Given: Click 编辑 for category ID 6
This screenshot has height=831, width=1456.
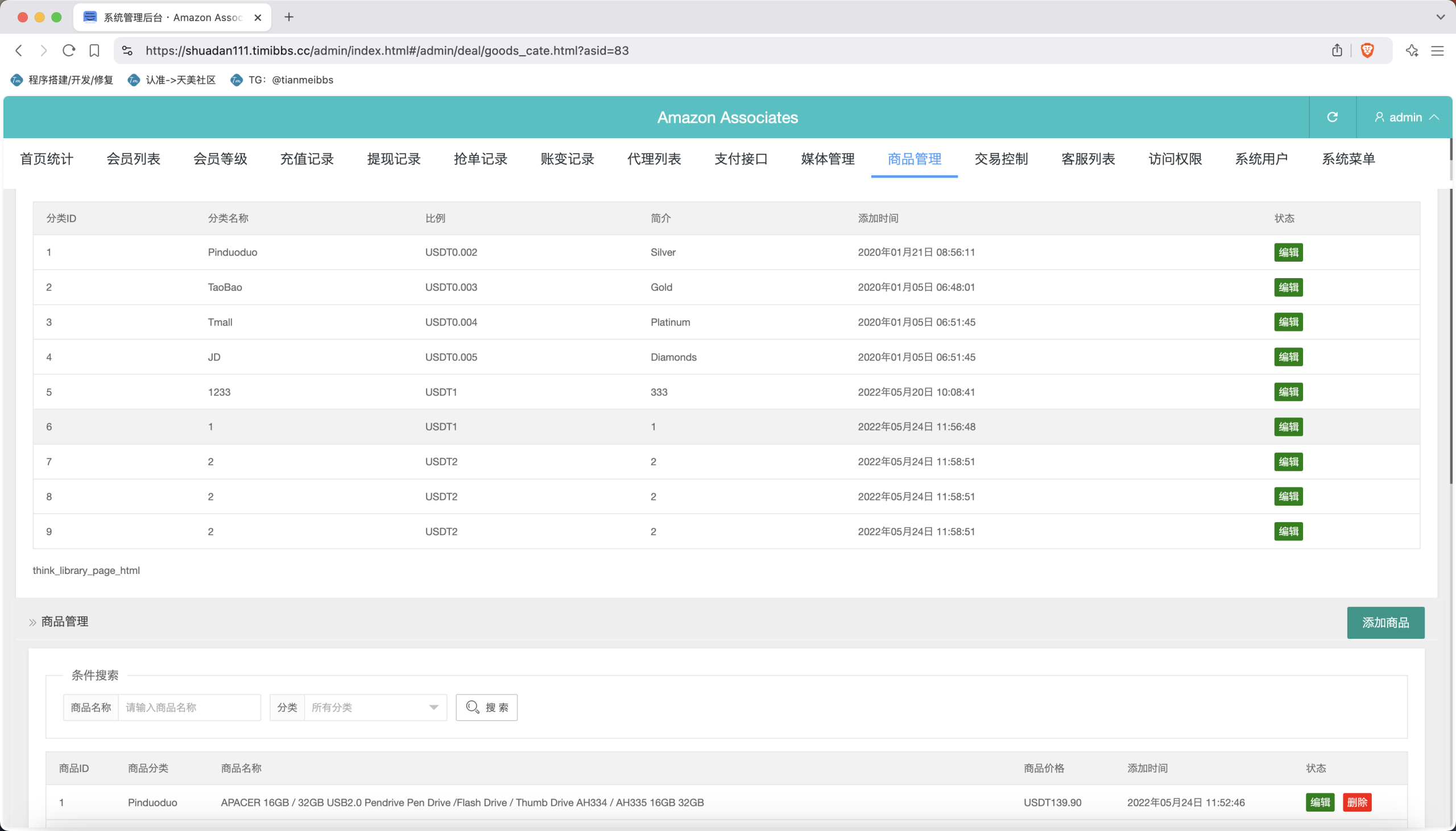Looking at the screenshot, I should [1288, 427].
